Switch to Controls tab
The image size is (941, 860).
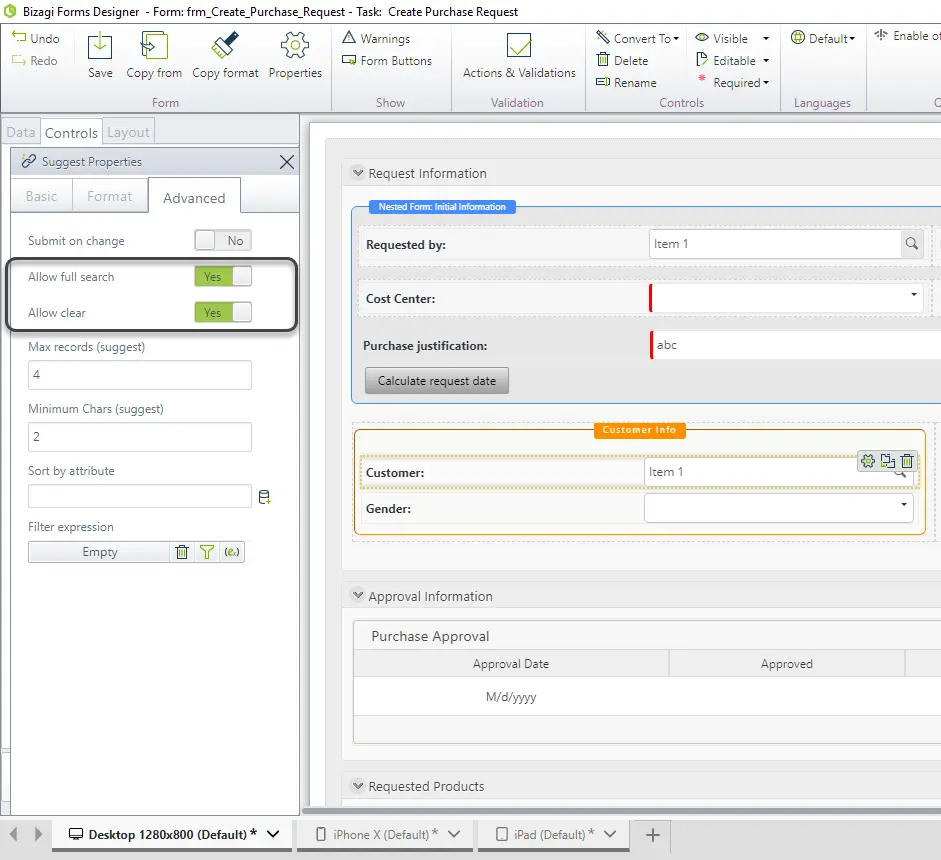click(x=71, y=133)
